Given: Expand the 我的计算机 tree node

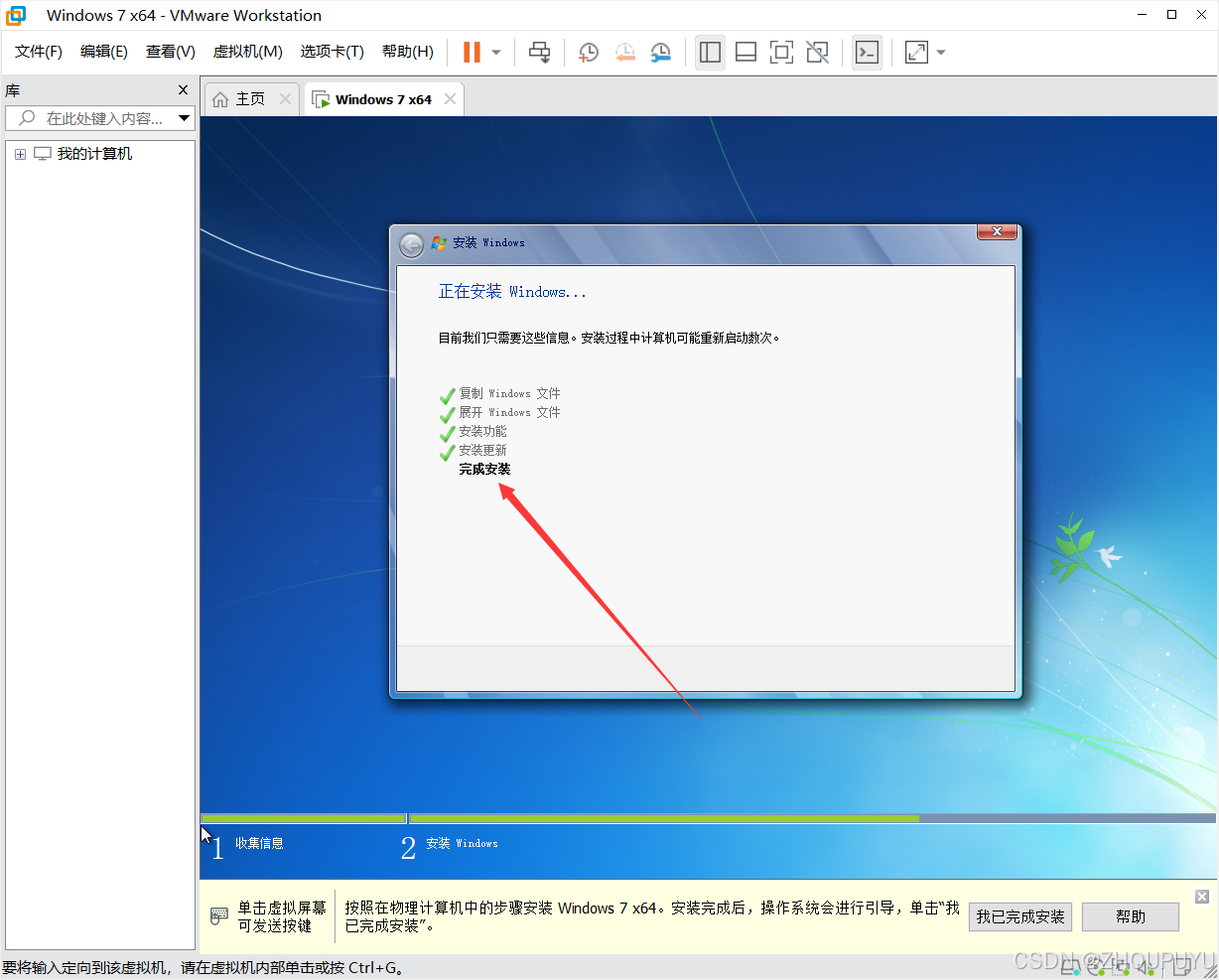Looking at the screenshot, I should click(20, 154).
